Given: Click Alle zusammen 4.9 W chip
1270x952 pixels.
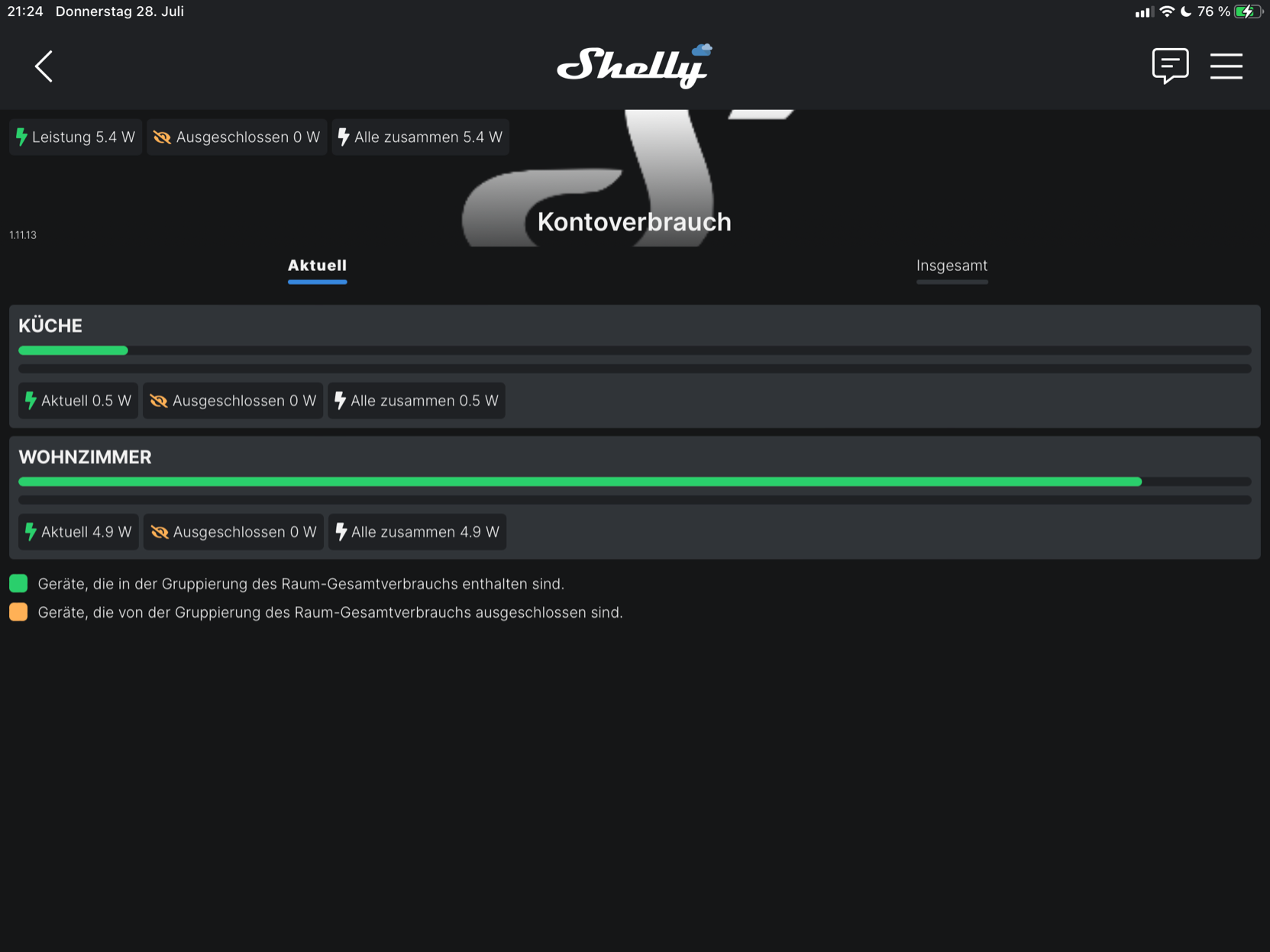Looking at the screenshot, I should pos(417,532).
